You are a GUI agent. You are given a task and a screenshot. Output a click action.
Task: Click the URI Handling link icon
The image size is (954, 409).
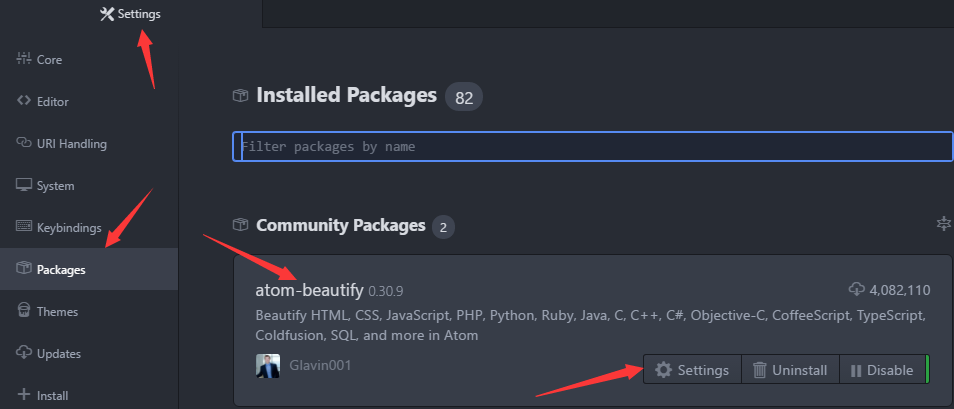coord(23,143)
